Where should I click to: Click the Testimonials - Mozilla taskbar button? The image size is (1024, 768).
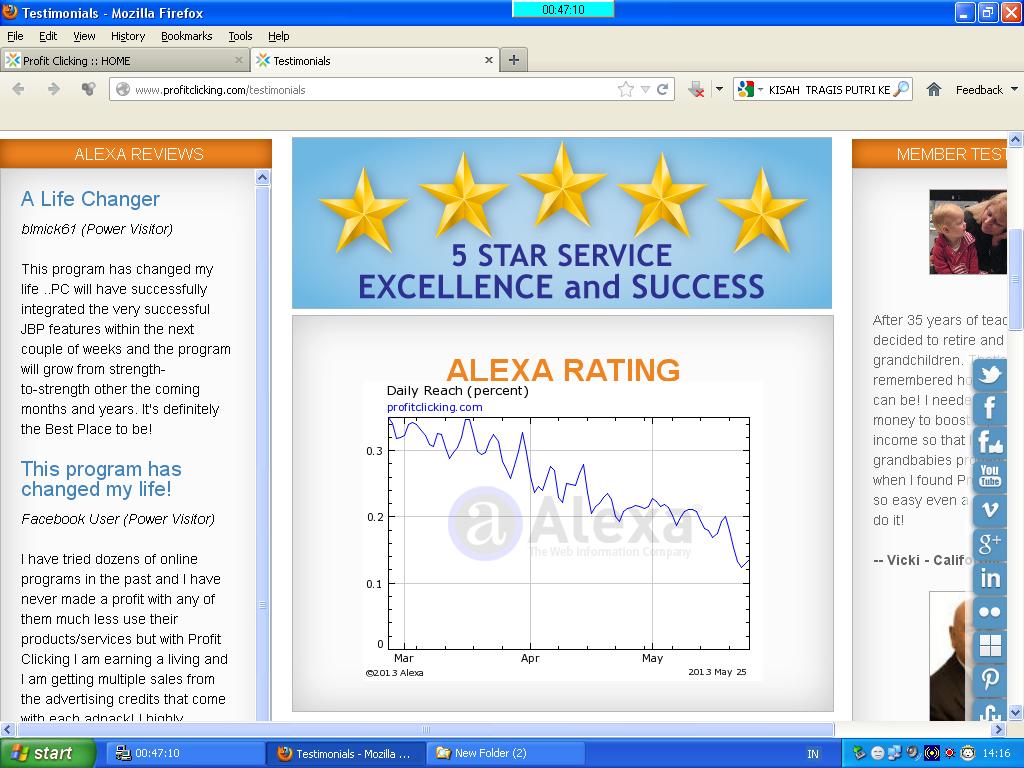point(346,753)
